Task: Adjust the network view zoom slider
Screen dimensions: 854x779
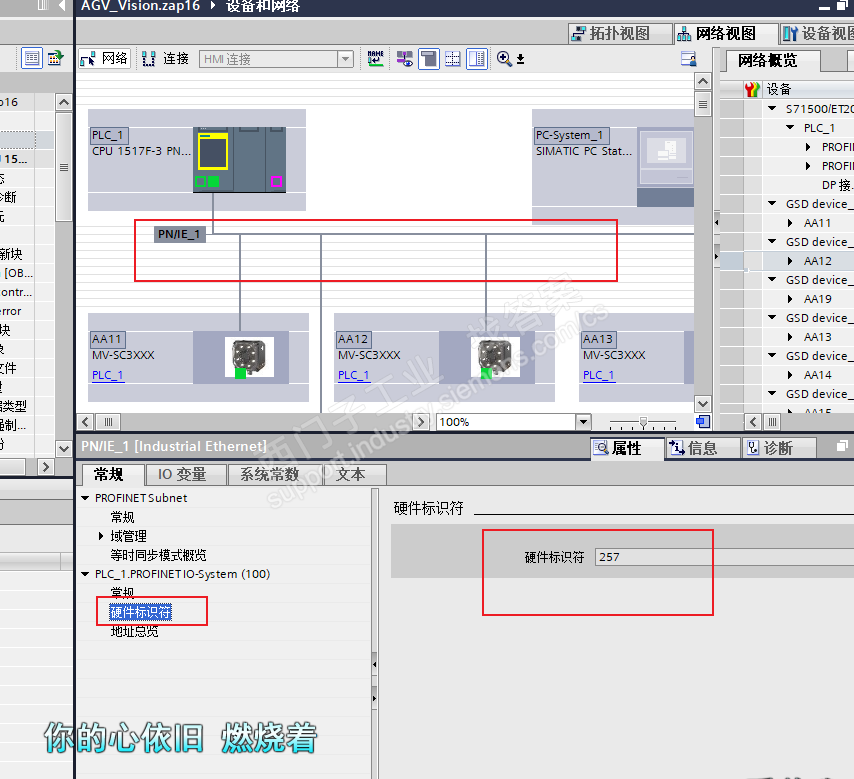Action: (x=643, y=422)
